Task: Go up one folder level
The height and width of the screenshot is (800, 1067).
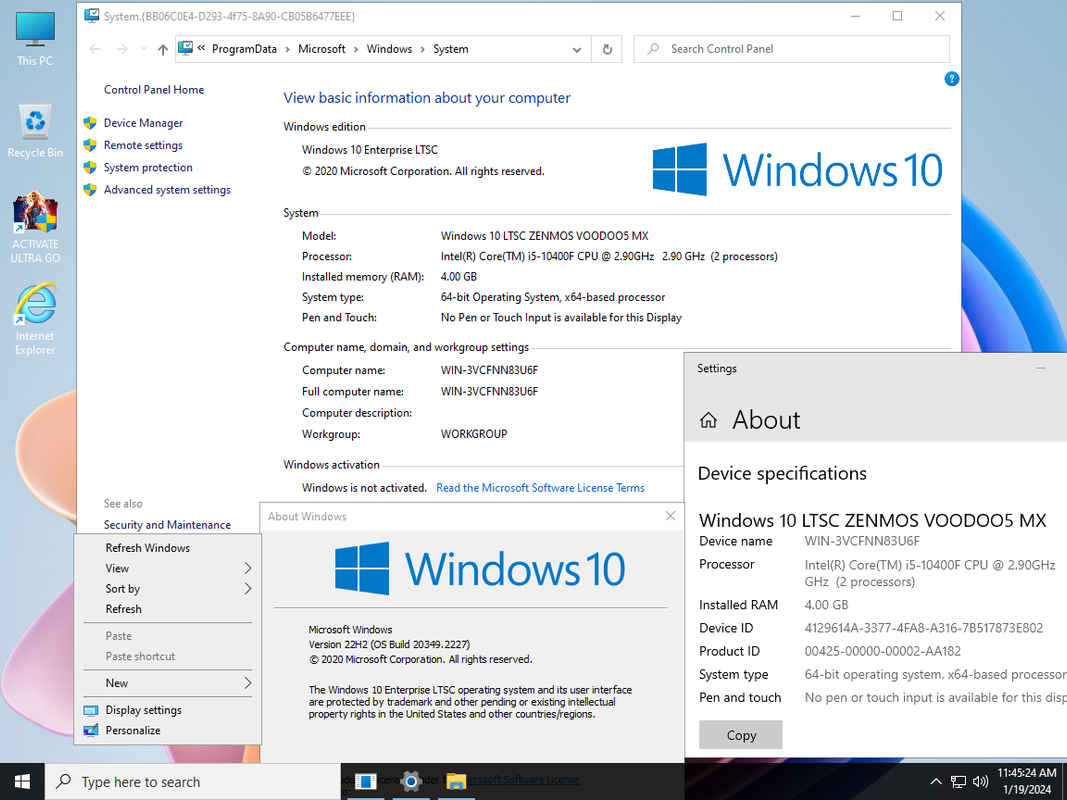Action: pyautogui.click(x=163, y=49)
